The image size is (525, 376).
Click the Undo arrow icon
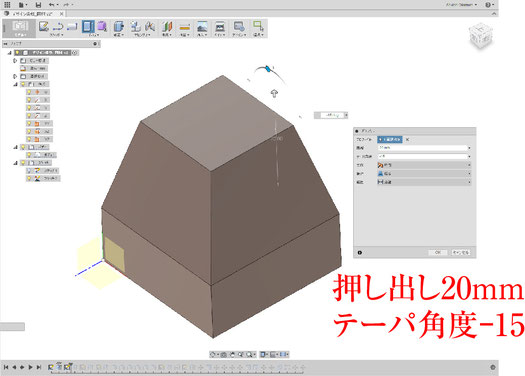(51, 5)
